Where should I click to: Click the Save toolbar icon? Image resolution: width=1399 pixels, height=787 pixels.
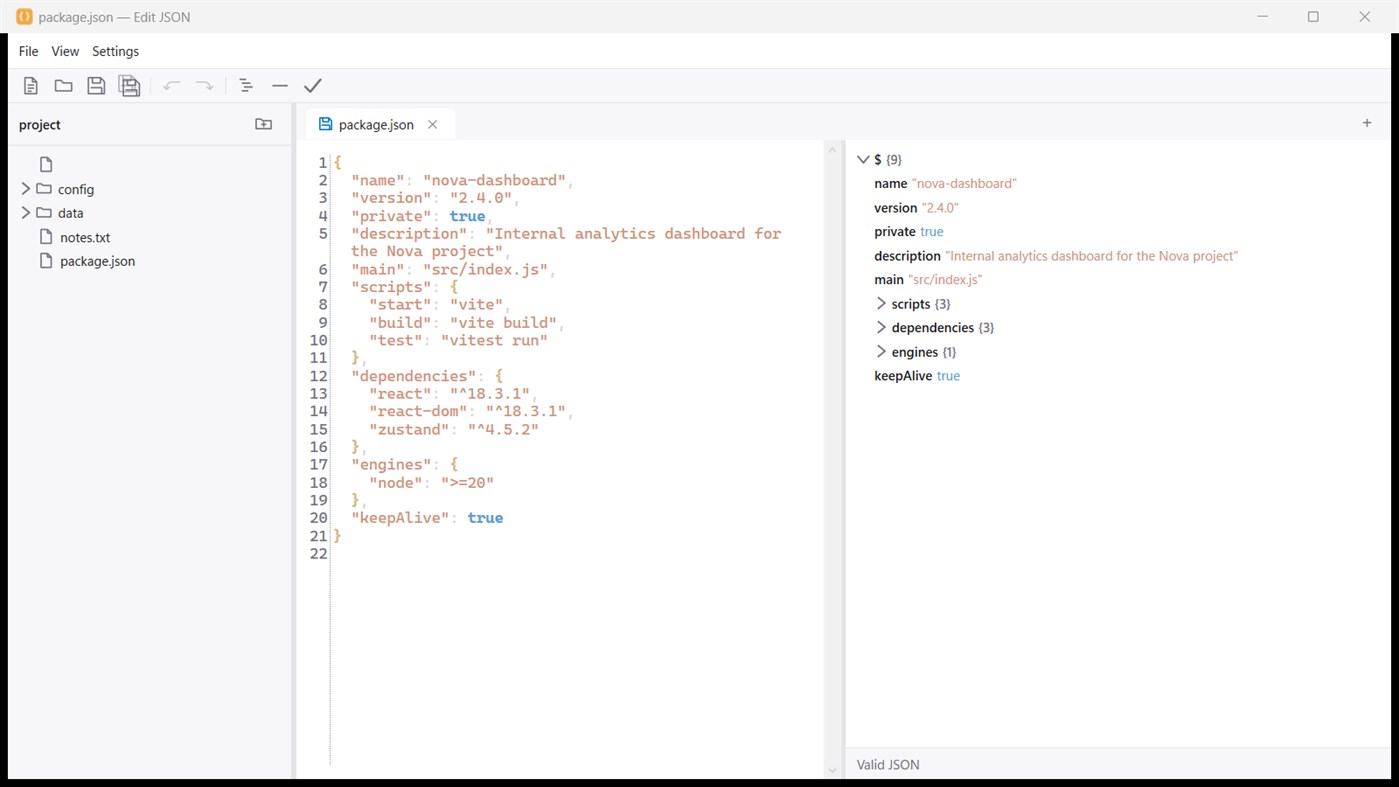pyautogui.click(x=96, y=86)
